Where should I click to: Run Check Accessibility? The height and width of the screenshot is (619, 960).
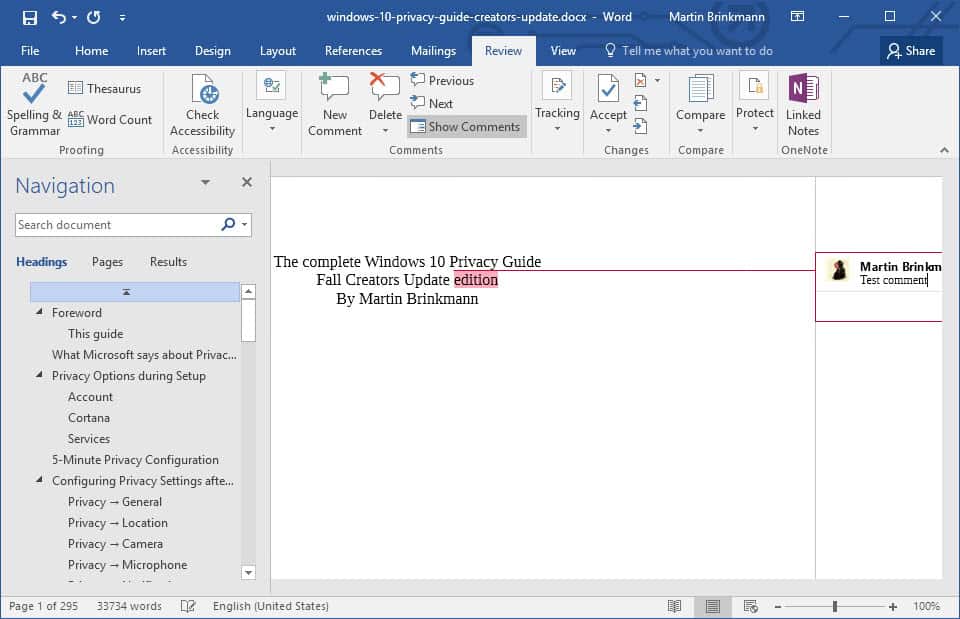tap(203, 105)
